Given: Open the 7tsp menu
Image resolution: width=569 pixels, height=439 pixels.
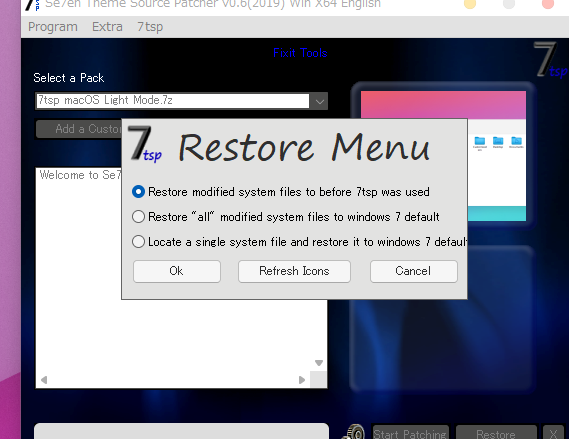Looking at the screenshot, I should [x=150, y=27].
